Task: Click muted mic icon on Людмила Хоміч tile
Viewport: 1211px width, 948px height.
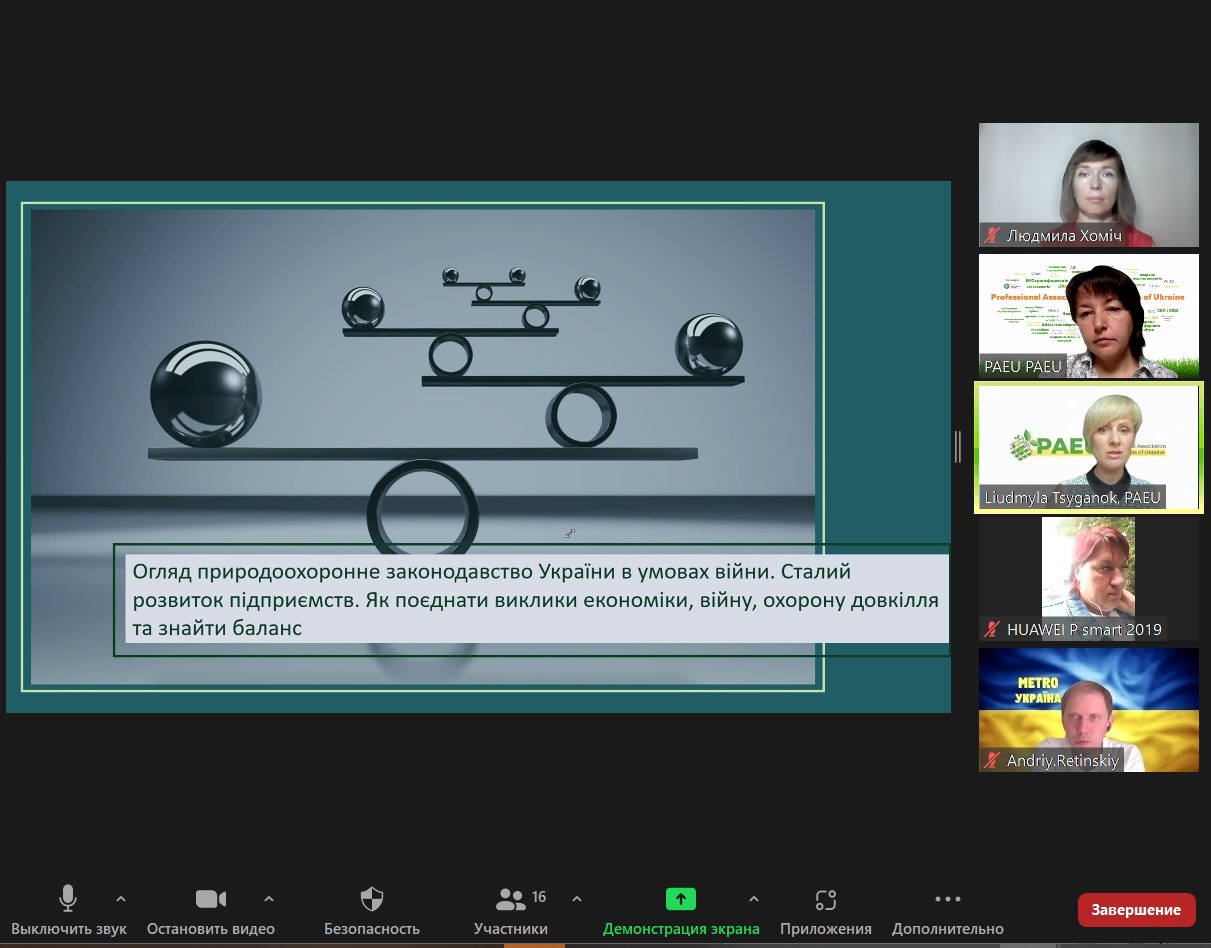Action: coord(992,236)
